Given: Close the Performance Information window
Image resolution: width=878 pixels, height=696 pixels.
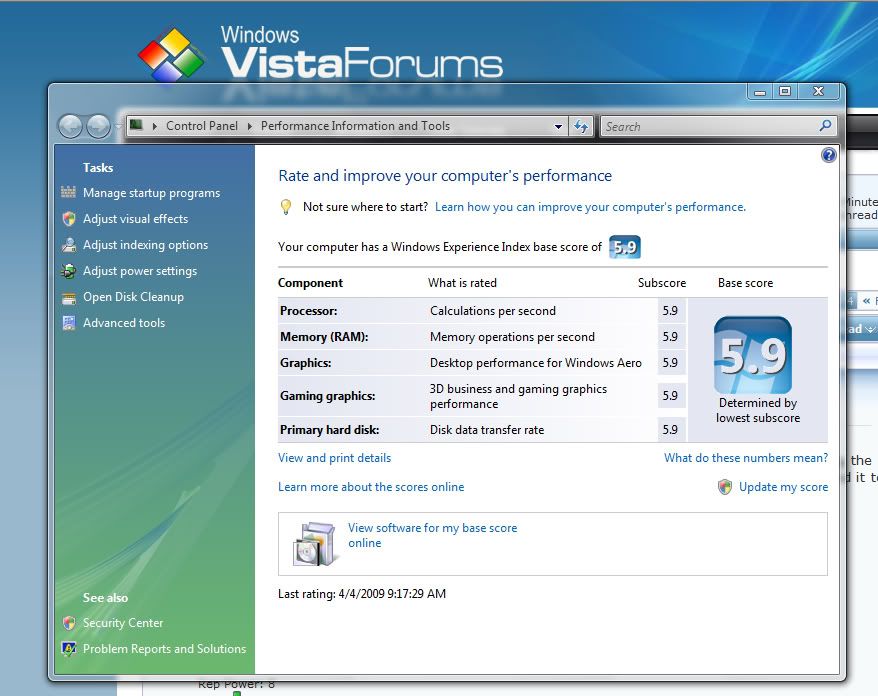Looking at the screenshot, I should (819, 91).
